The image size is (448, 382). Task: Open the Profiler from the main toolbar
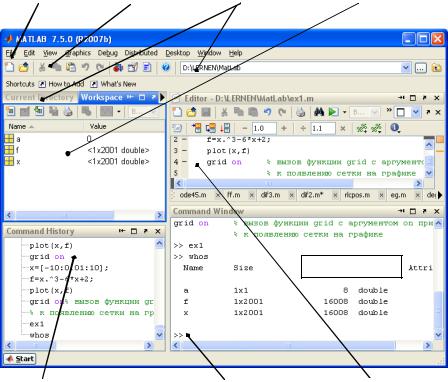(x=147, y=68)
